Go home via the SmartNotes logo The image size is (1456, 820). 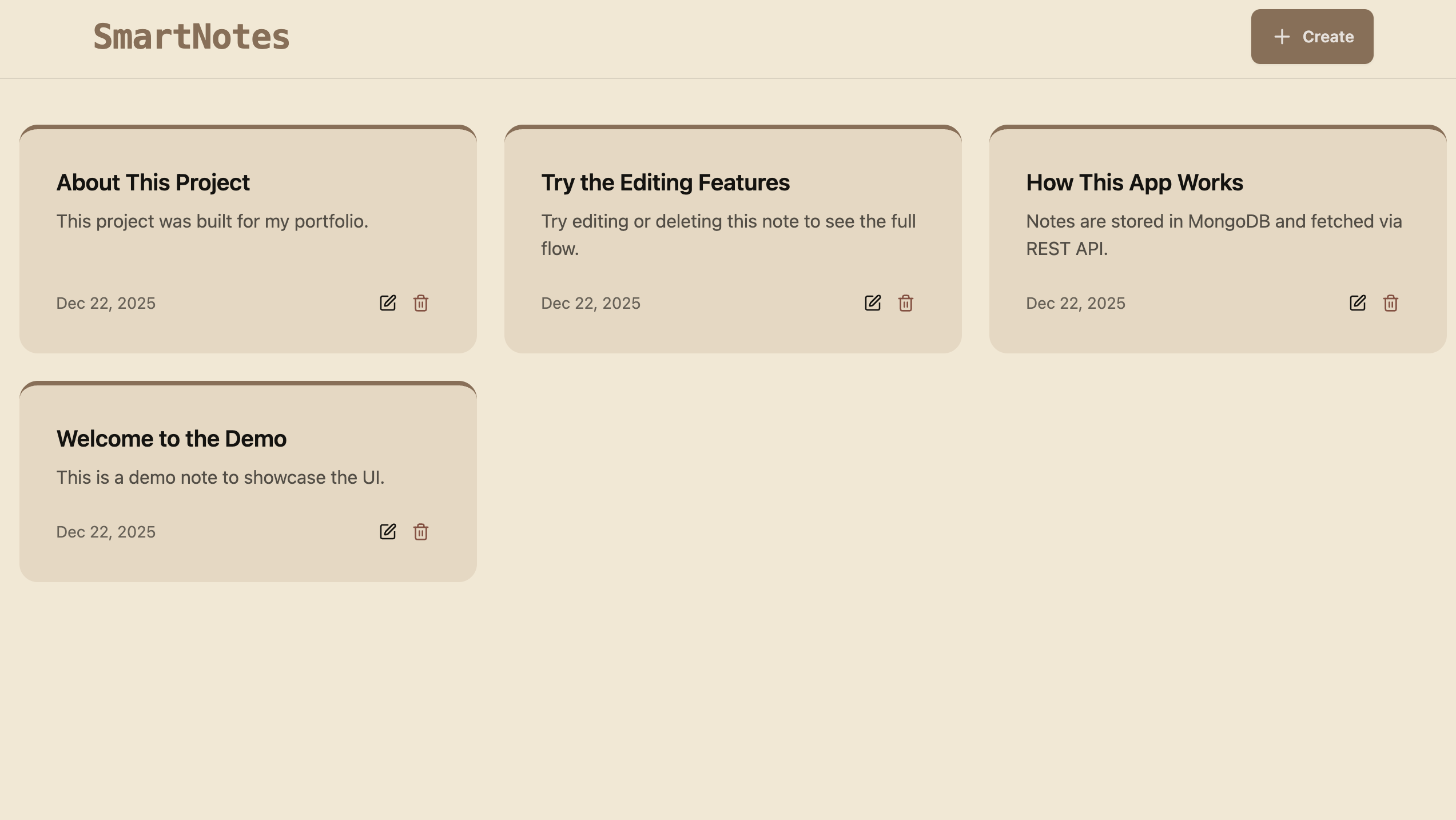[192, 37]
